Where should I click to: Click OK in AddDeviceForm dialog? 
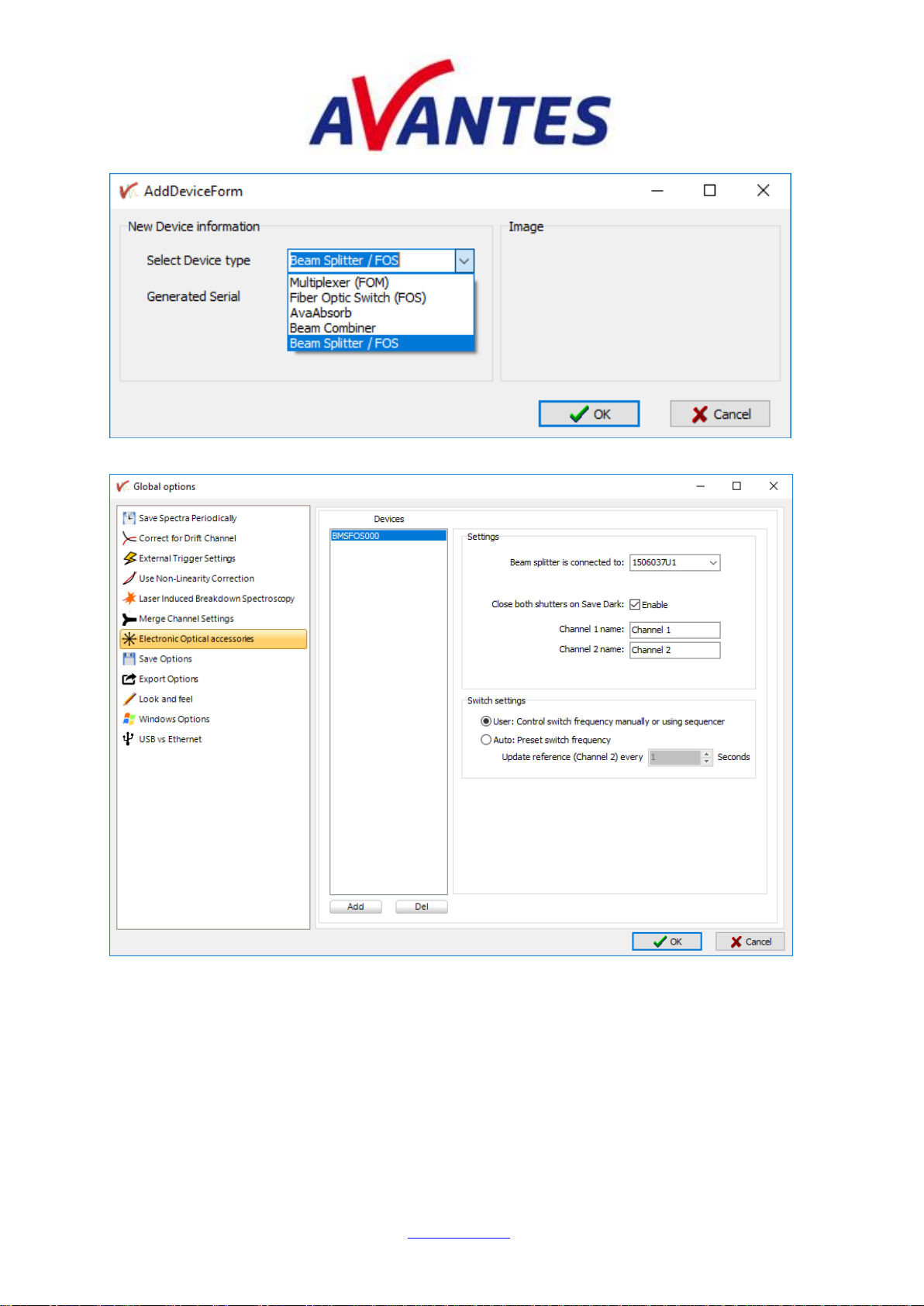coord(589,415)
